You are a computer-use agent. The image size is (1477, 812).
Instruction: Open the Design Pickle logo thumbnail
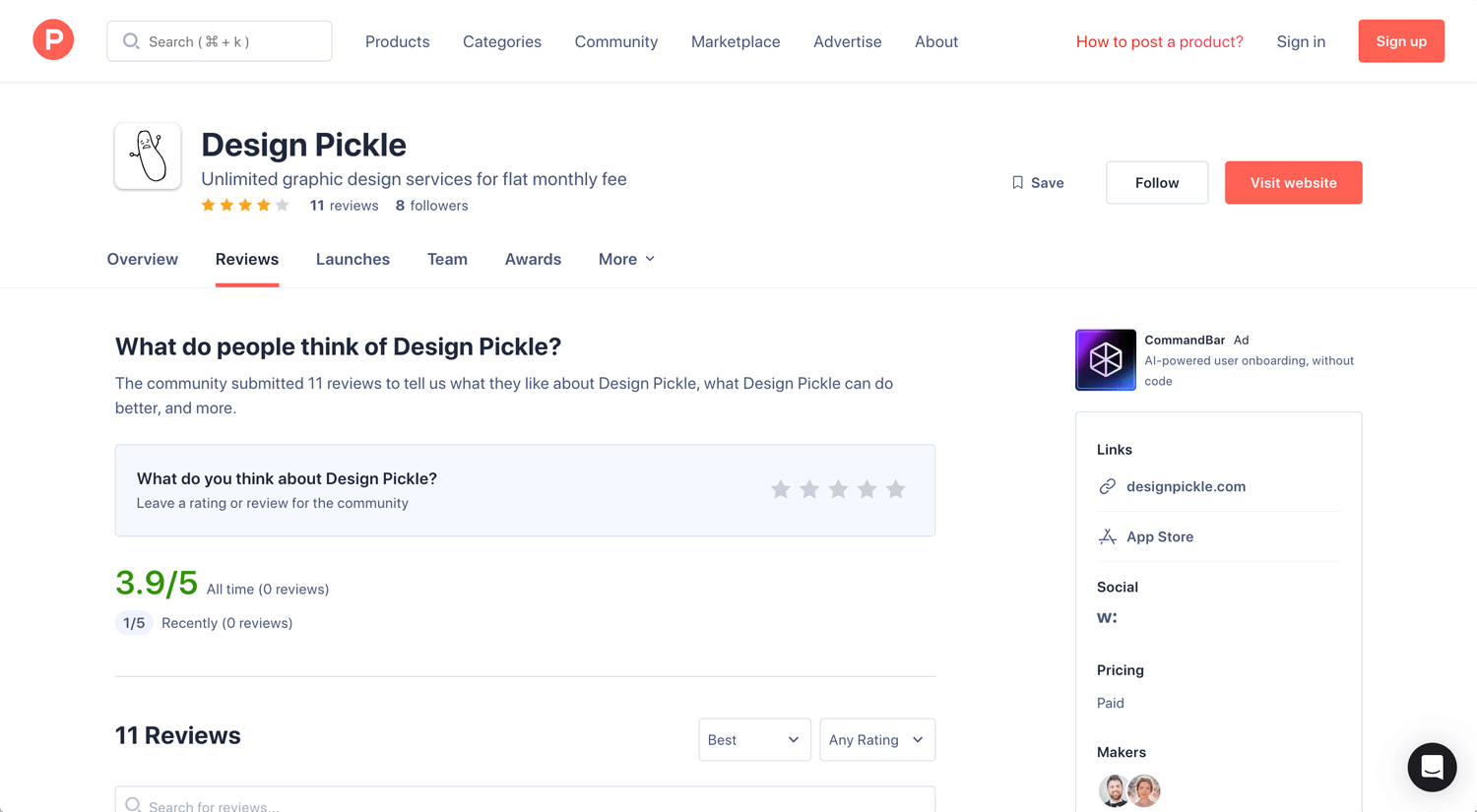[148, 156]
